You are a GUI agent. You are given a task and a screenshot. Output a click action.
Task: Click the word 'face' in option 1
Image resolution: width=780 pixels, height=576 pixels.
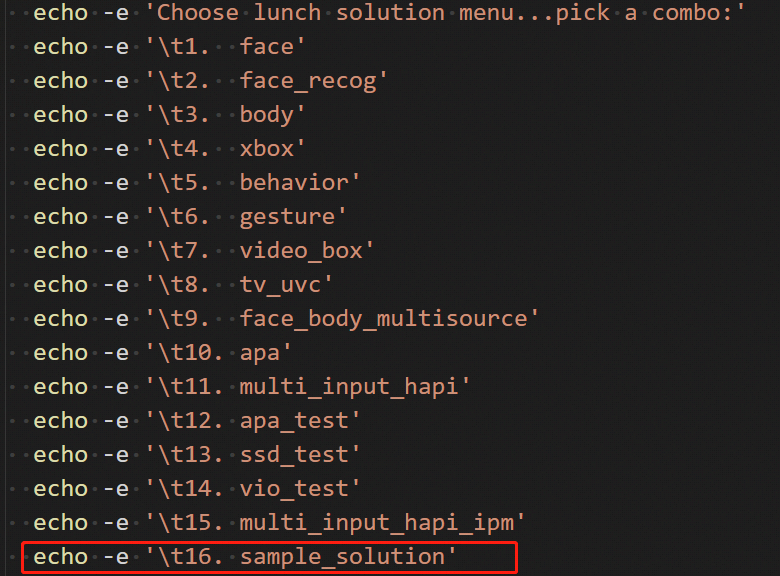point(267,46)
